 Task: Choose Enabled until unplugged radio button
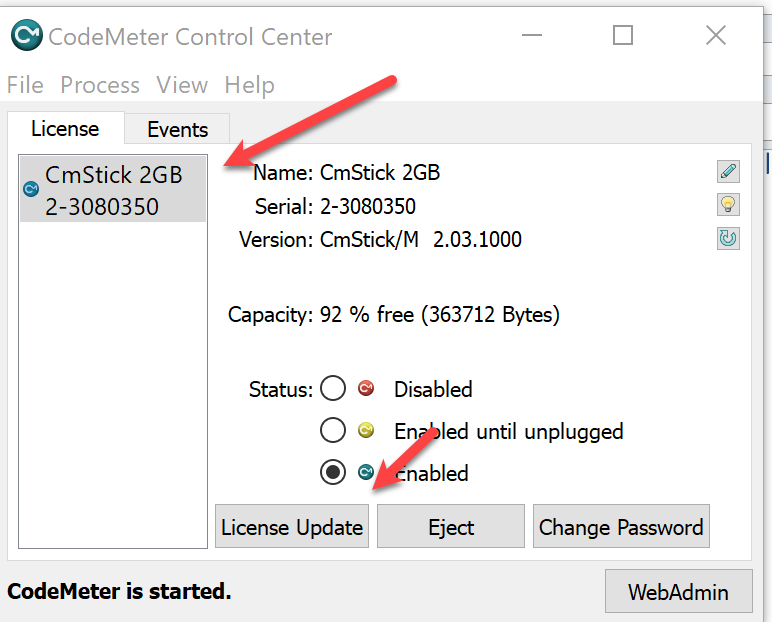333,431
